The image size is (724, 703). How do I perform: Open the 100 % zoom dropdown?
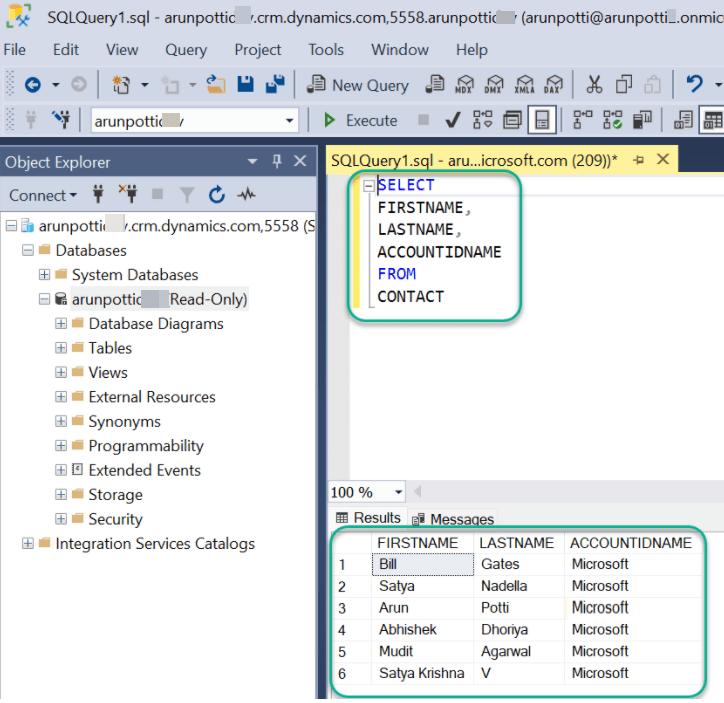[399, 492]
